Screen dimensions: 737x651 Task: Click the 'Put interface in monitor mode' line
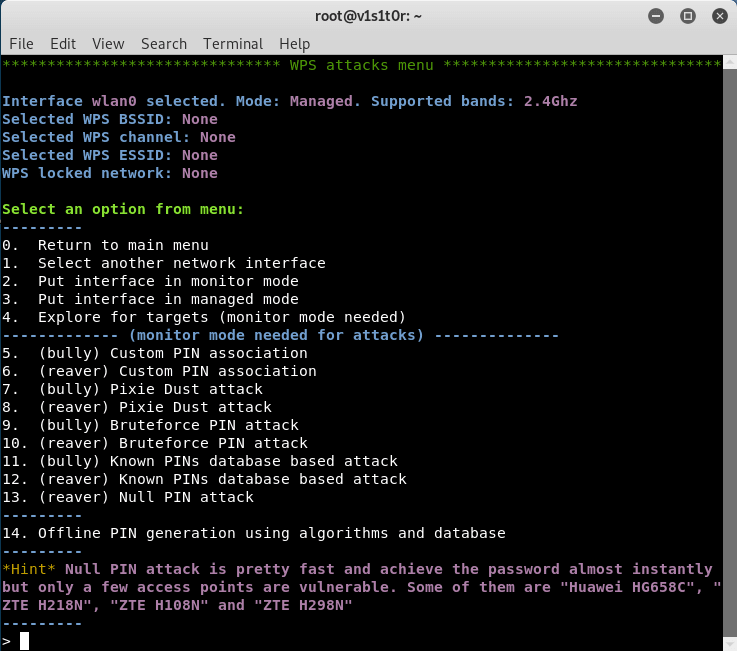pyautogui.click(x=168, y=281)
